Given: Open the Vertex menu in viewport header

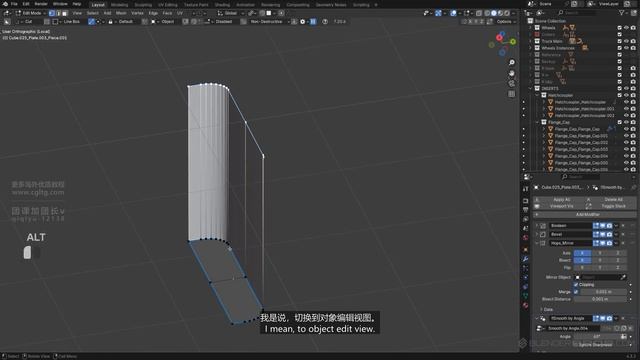Looking at the screenshot, I should 137,13.
